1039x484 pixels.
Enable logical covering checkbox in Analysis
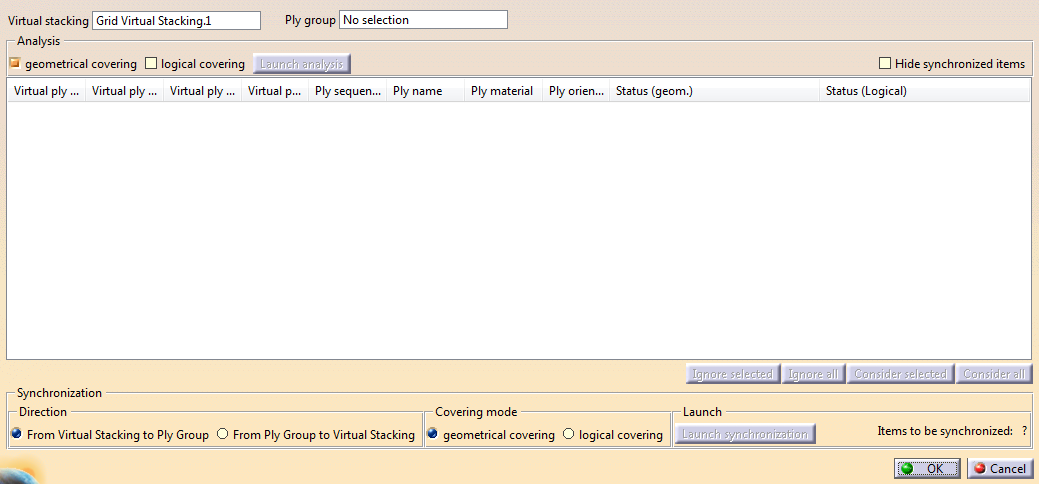coord(152,64)
